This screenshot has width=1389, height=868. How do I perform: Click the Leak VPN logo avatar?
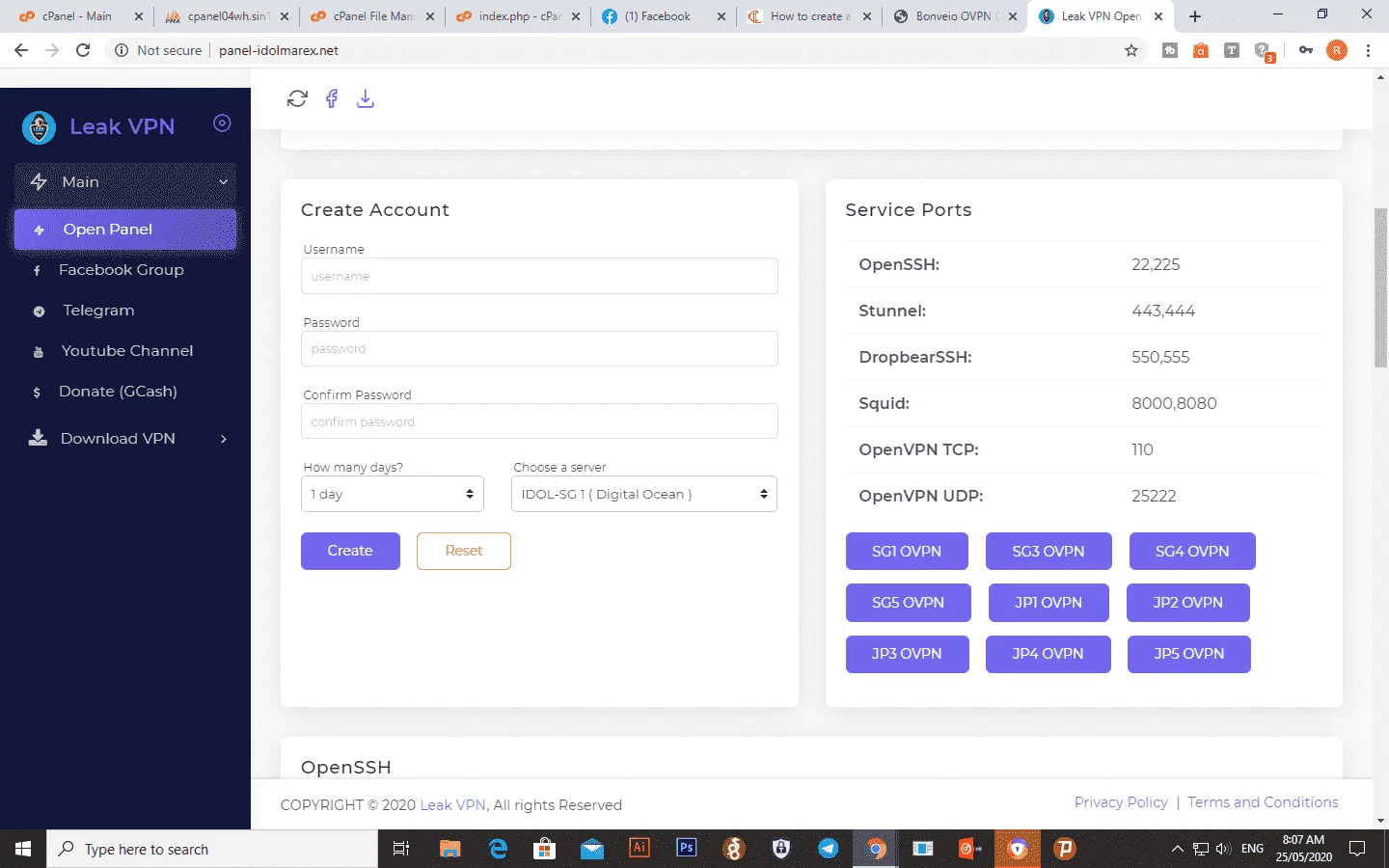tap(39, 126)
